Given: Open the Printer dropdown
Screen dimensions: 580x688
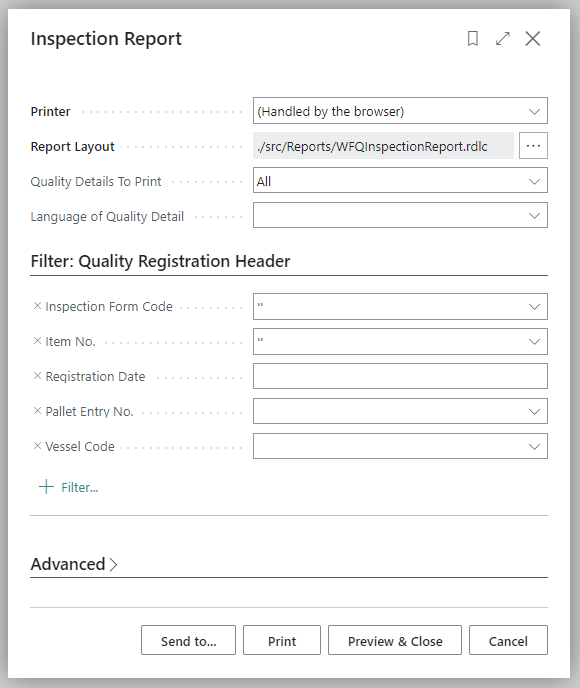Looking at the screenshot, I should click(400, 111).
